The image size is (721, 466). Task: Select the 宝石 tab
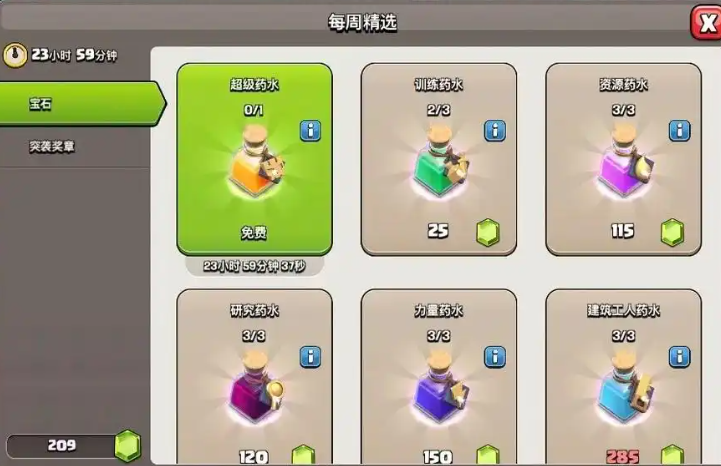pyautogui.click(x=82, y=104)
